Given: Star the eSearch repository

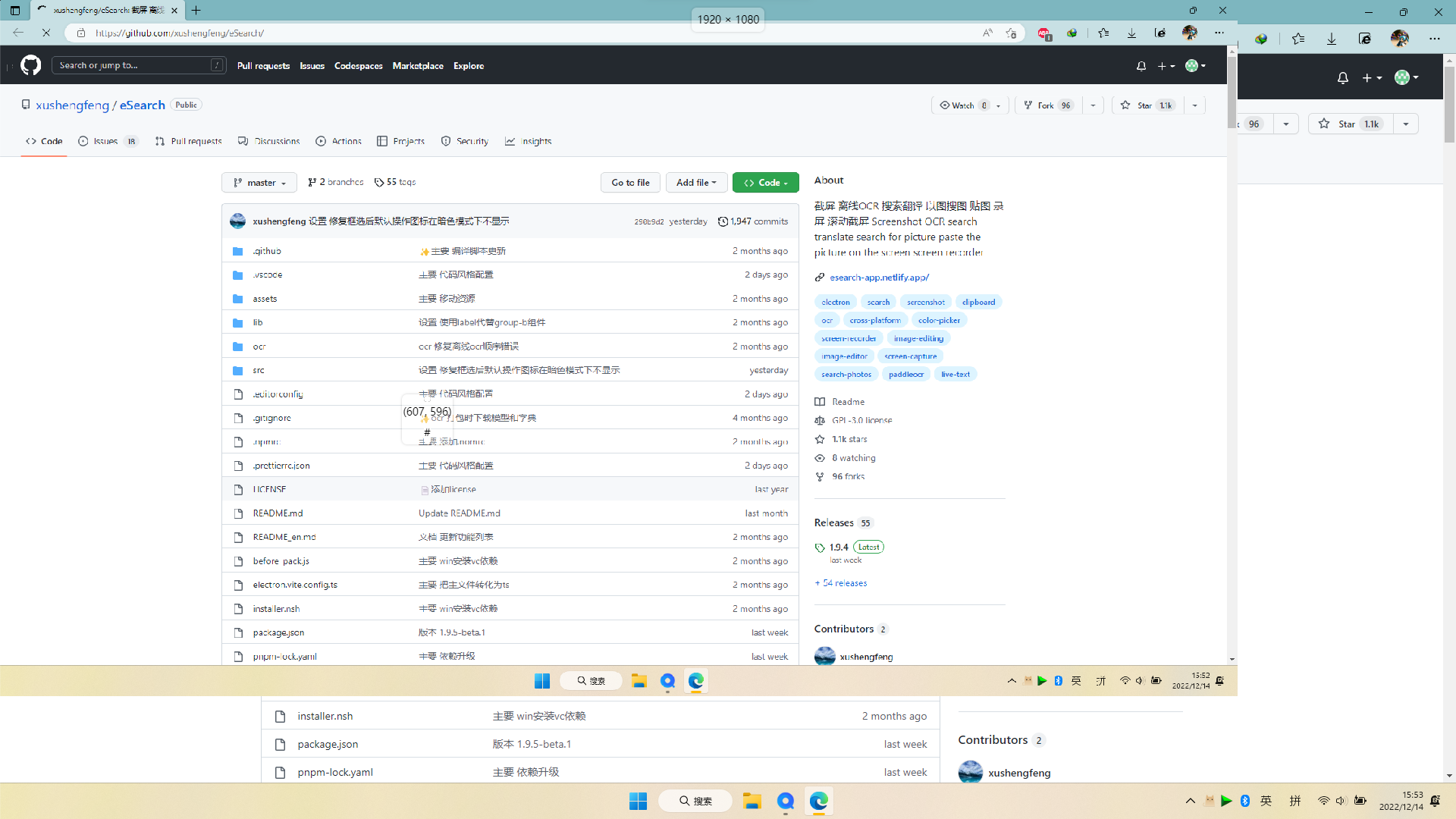Looking at the screenshot, I should click(x=1145, y=105).
